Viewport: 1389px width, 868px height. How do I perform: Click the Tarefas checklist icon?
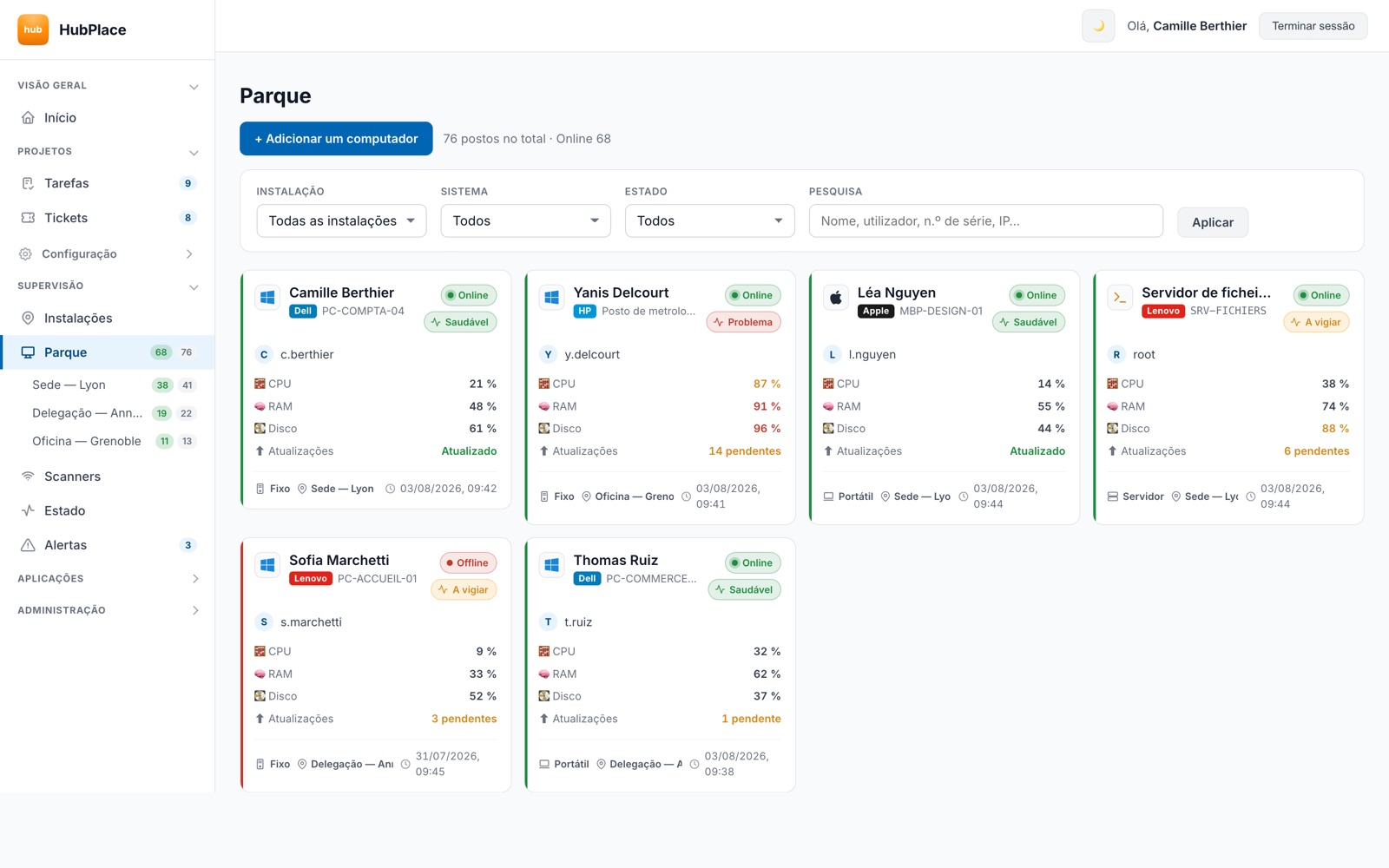coord(28,183)
